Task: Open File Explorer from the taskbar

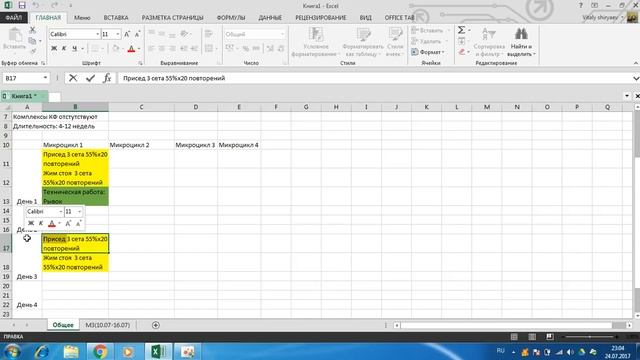Action: (x=71, y=351)
